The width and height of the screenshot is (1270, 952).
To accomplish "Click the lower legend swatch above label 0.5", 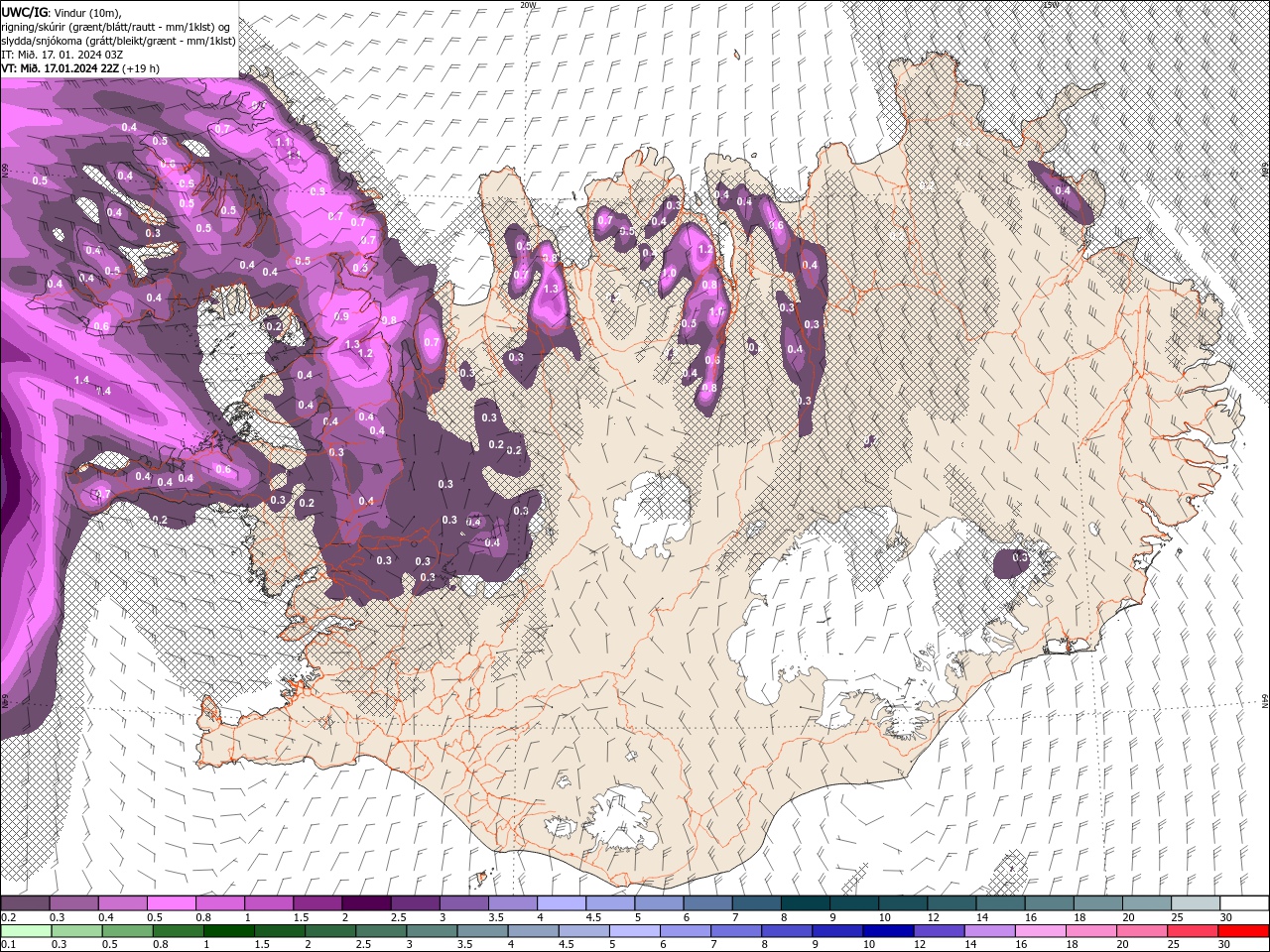I will 127,930.
